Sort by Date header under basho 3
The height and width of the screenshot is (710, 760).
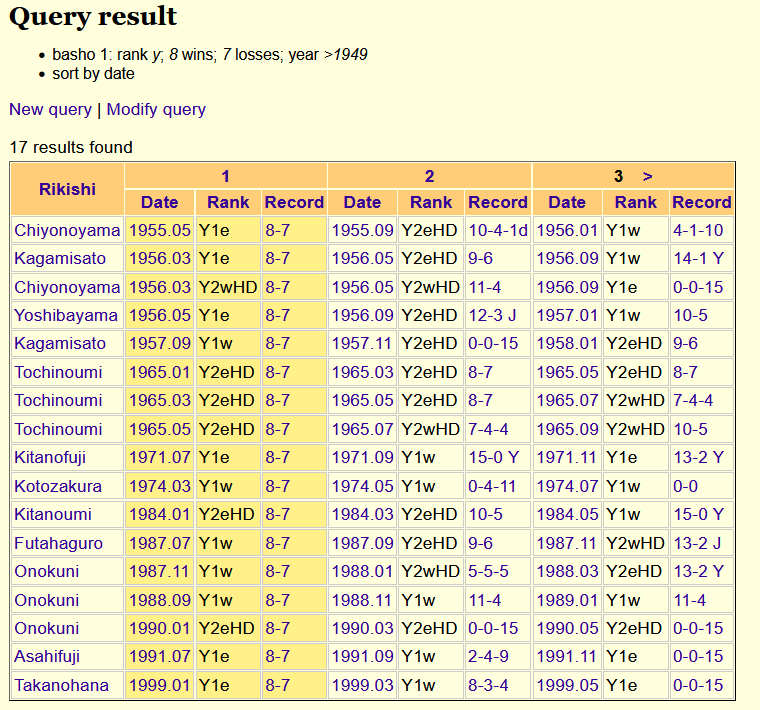[567, 202]
